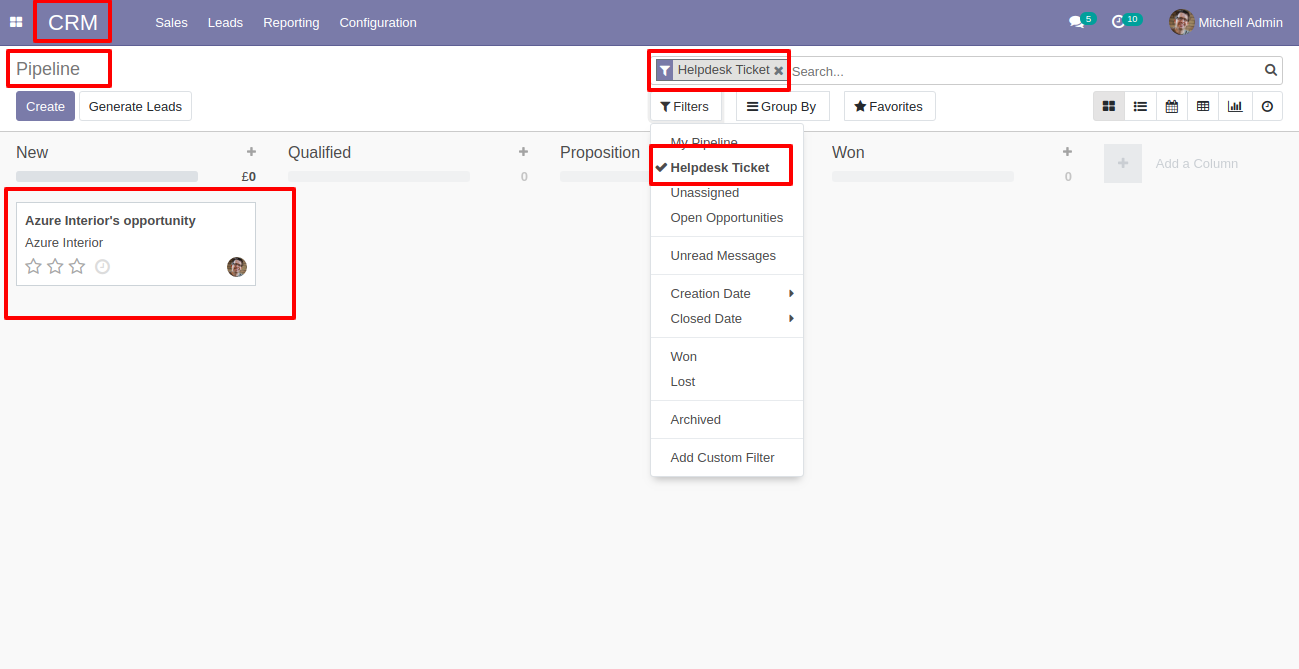This screenshot has height=669, width=1299.
Task: Click the Proposition column header
Action: pos(600,152)
